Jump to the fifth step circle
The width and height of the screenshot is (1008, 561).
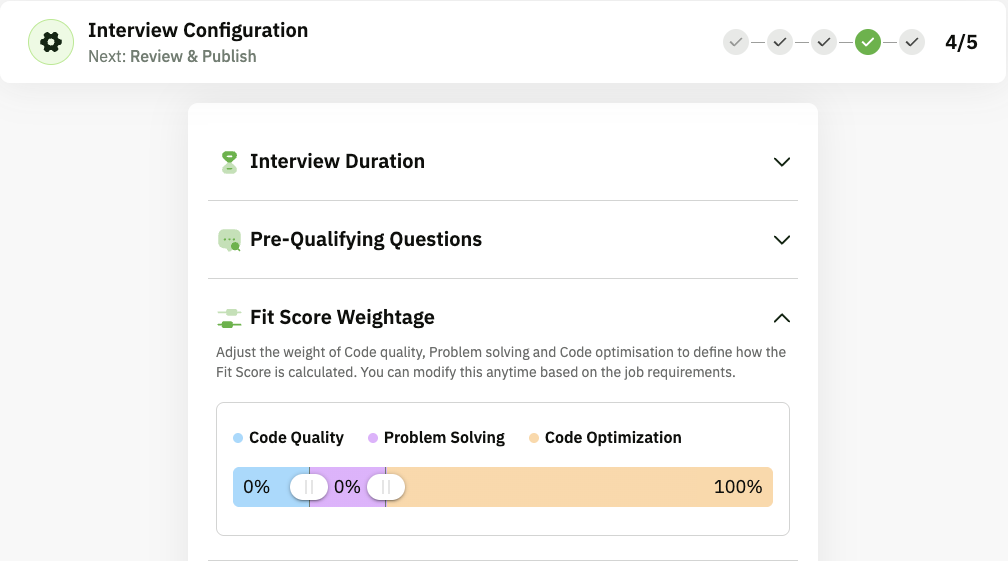[x=912, y=42]
